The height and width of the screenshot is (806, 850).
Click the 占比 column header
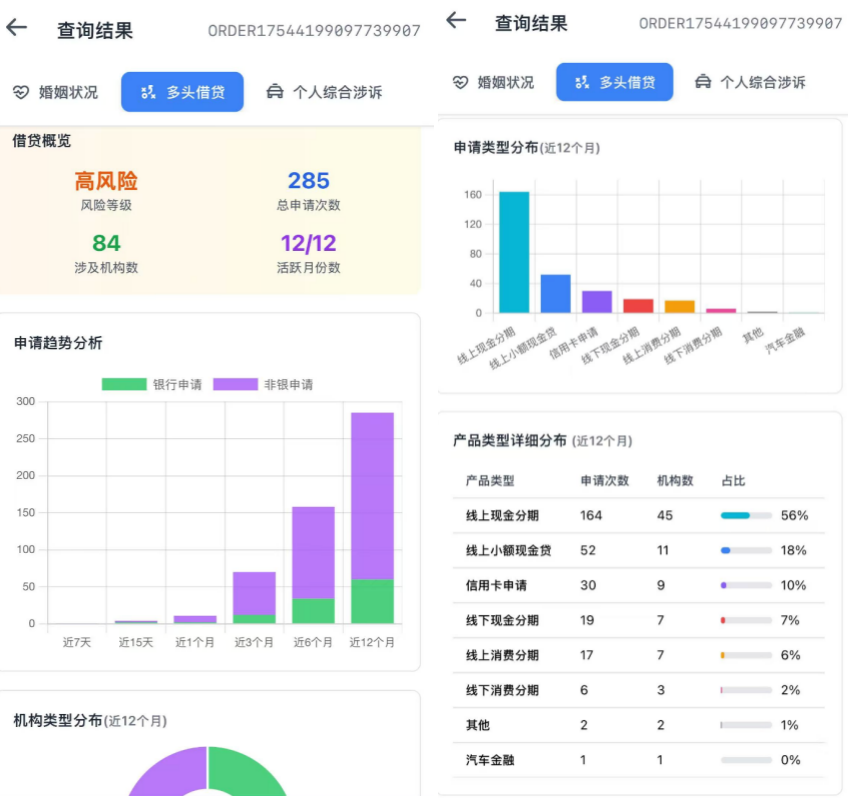click(733, 481)
